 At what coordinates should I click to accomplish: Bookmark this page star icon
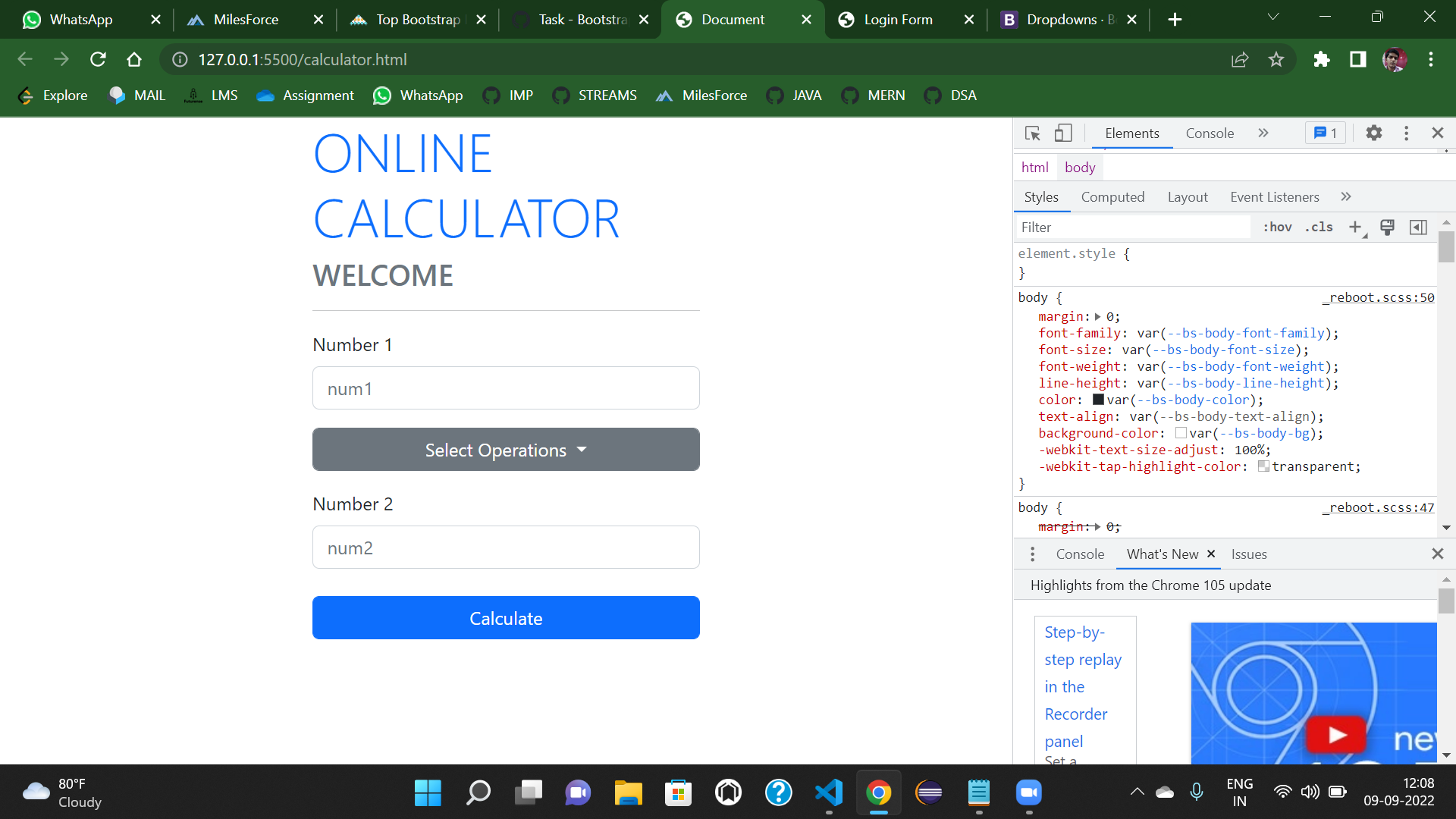point(1276,59)
